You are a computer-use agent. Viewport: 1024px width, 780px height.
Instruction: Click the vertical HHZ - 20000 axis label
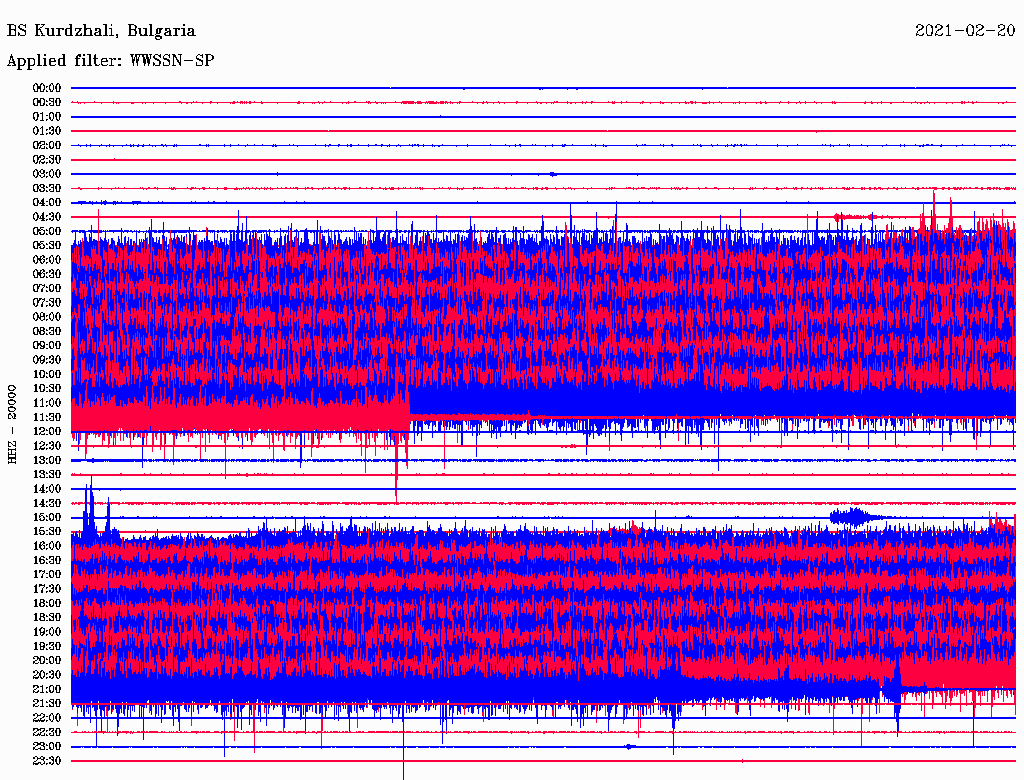click(12, 423)
